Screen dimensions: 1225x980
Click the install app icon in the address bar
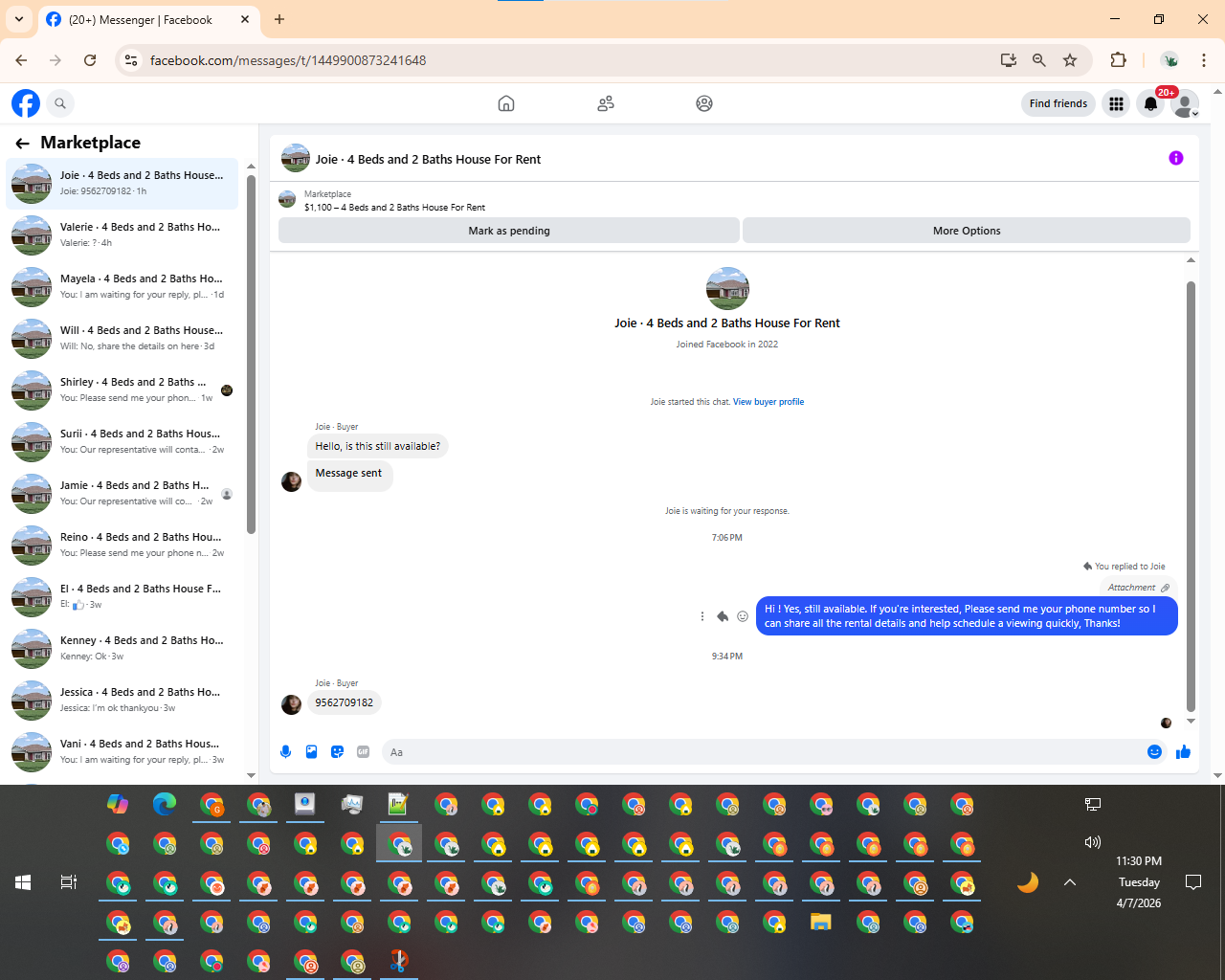pos(1009,60)
